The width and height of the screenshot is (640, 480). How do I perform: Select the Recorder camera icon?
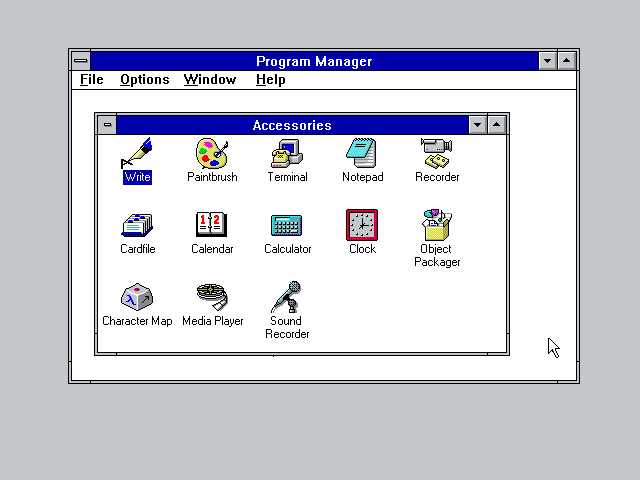pyautogui.click(x=437, y=154)
